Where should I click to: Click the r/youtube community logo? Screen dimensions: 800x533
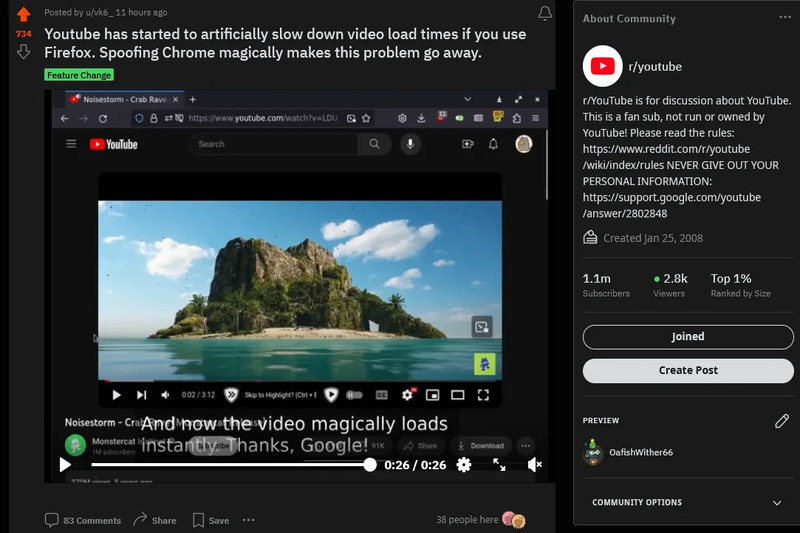pyautogui.click(x=603, y=66)
